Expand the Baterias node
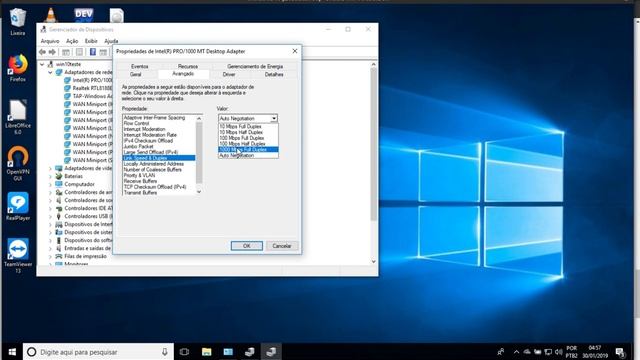Screen dimensions: 640x360 pos(50,176)
